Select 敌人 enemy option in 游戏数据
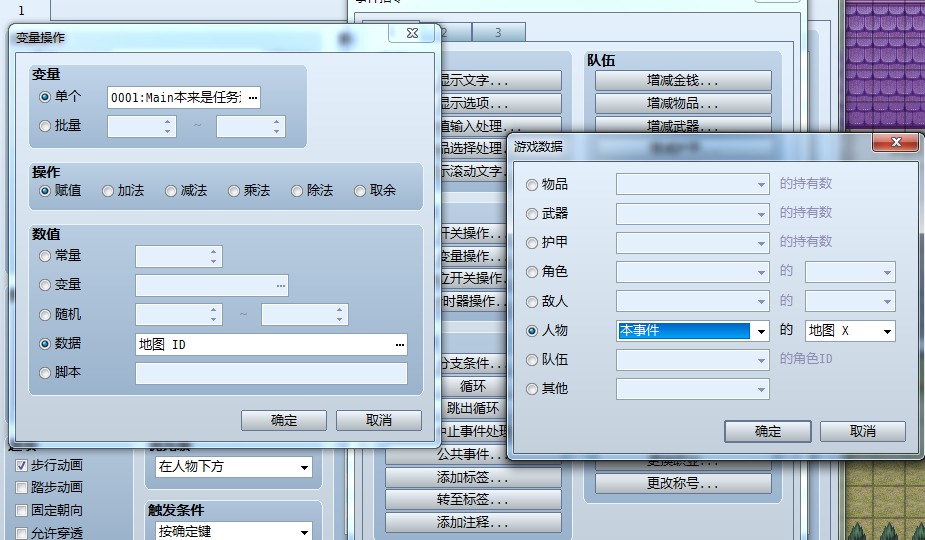 [x=532, y=302]
